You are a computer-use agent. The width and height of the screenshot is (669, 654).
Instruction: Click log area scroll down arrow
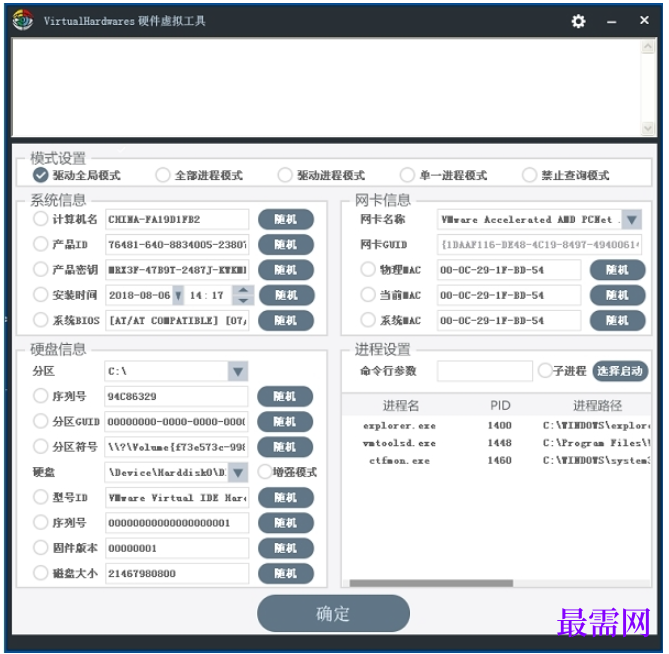[x=648, y=128]
